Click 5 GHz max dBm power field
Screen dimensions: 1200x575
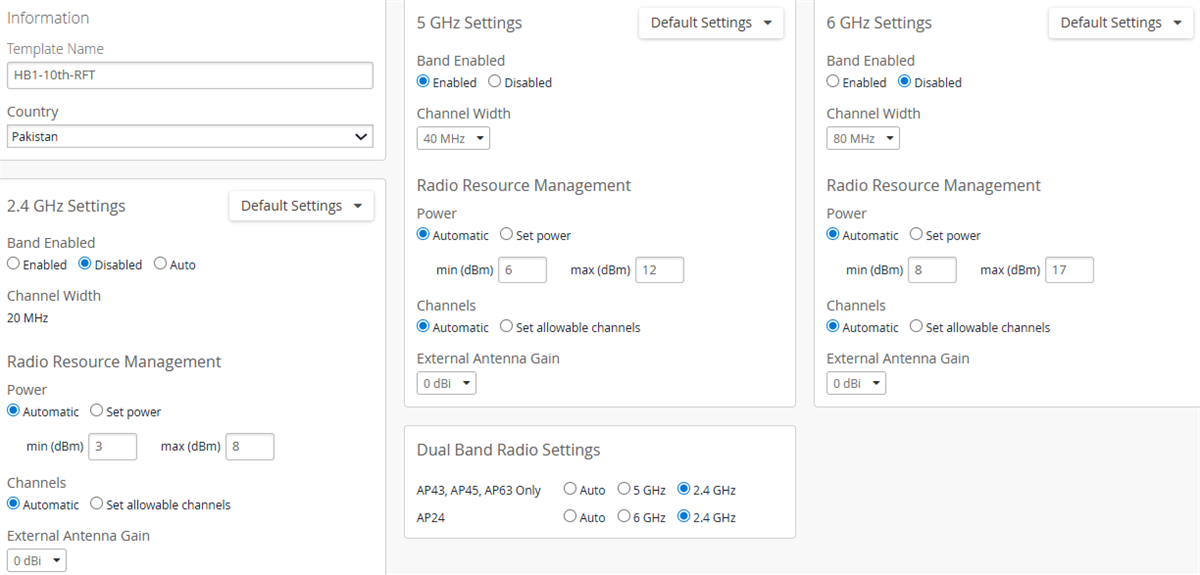659,270
